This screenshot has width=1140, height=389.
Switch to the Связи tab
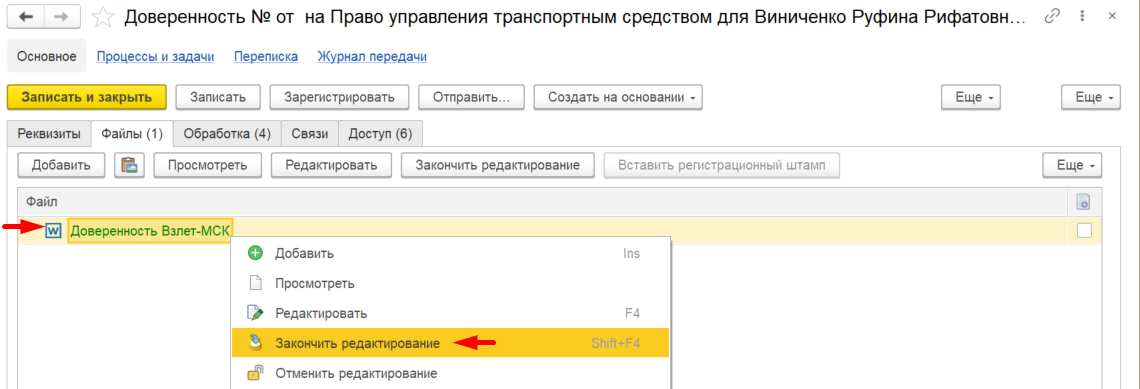[x=310, y=134]
